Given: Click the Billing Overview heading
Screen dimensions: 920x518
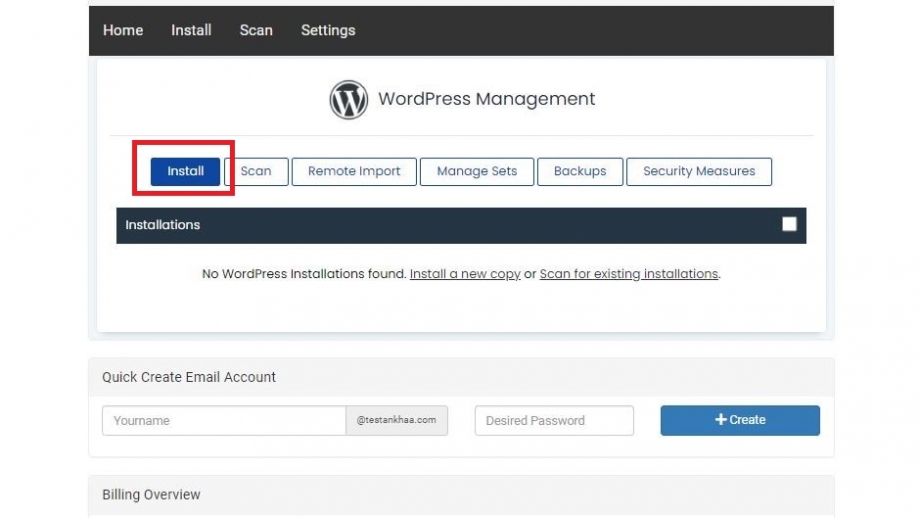Looking at the screenshot, I should tap(151, 495).
